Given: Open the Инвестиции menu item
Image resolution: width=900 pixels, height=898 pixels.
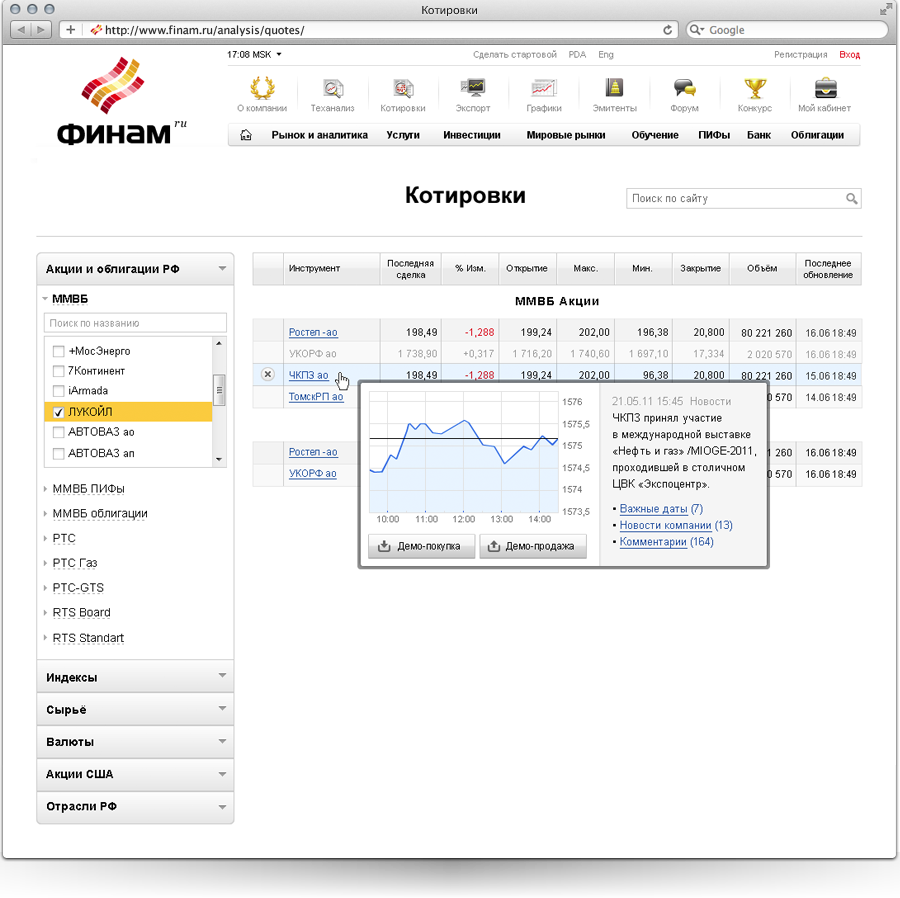Looking at the screenshot, I should click(472, 135).
